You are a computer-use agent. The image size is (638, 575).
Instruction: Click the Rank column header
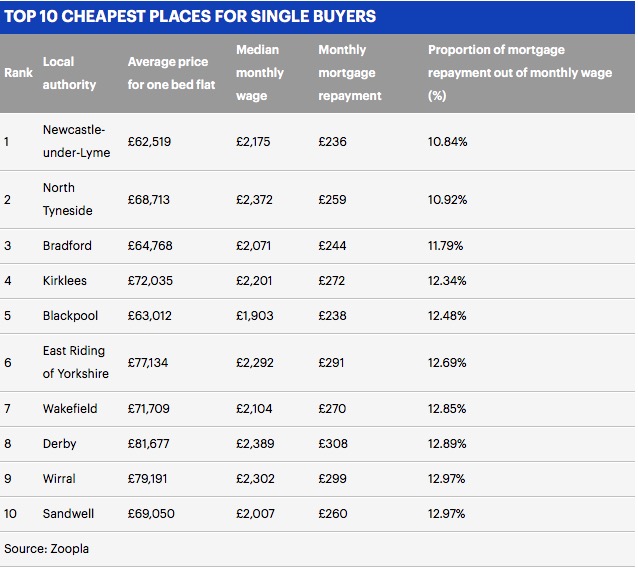click(x=18, y=73)
